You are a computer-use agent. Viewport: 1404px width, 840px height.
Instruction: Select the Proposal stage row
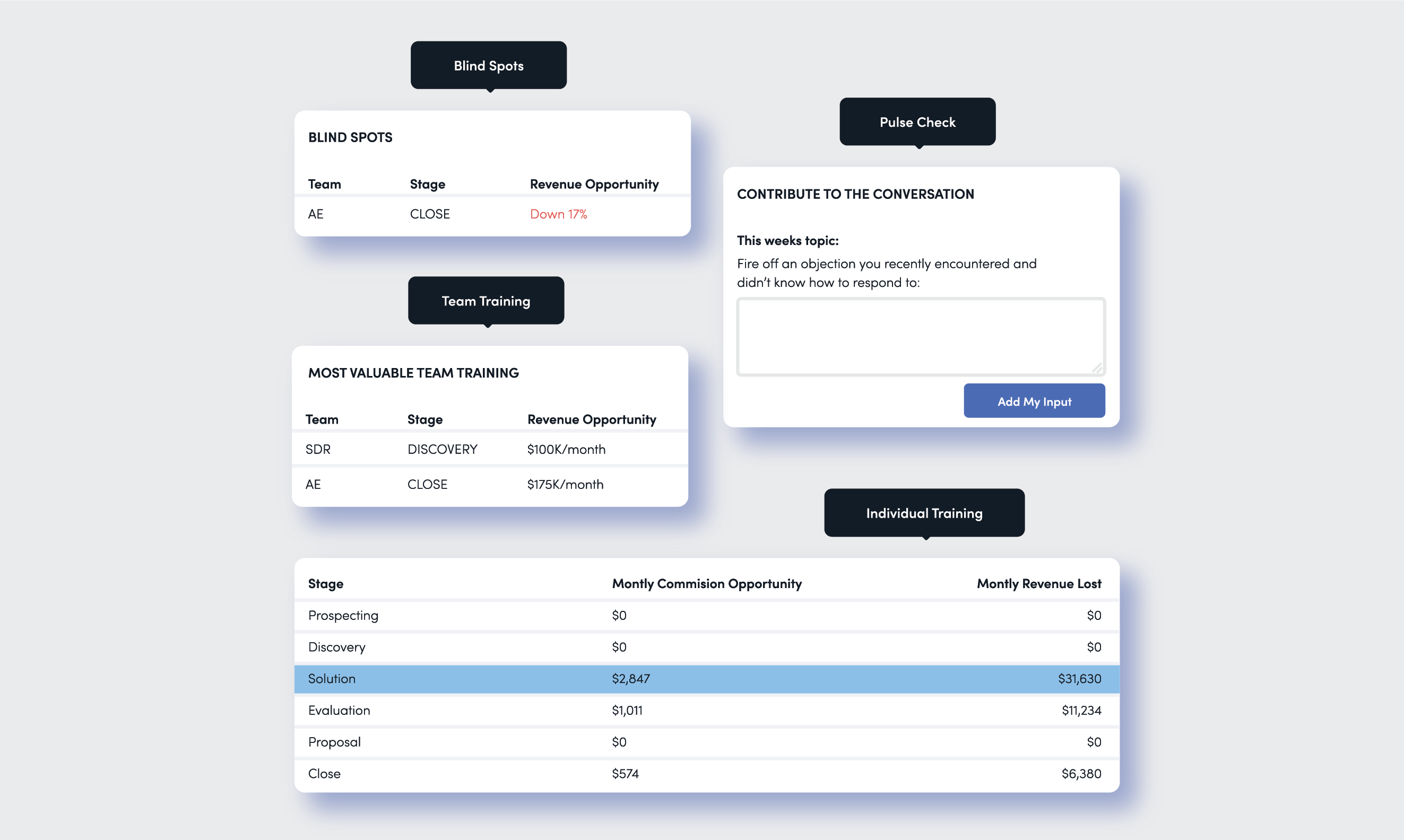[x=706, y=742]
